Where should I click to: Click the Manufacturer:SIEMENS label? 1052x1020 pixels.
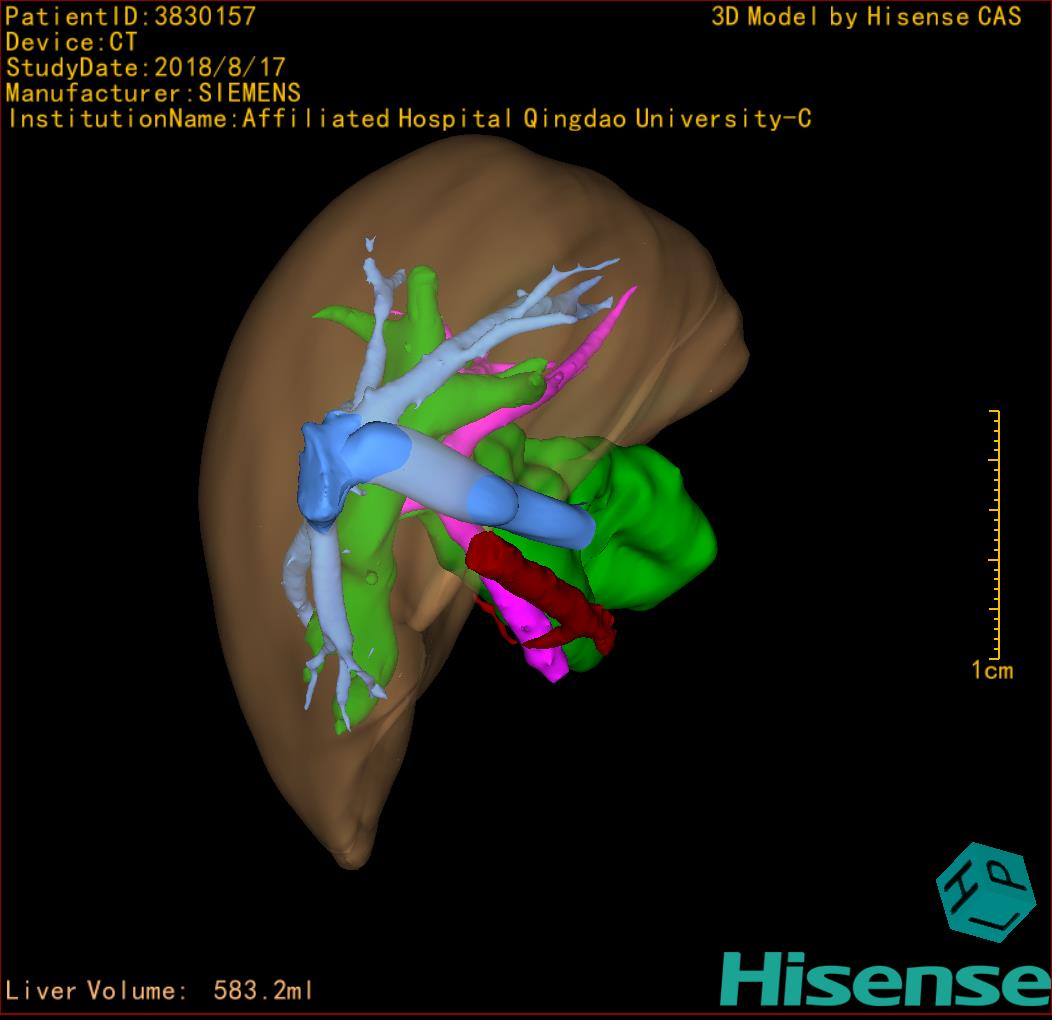tap(153, 93)
